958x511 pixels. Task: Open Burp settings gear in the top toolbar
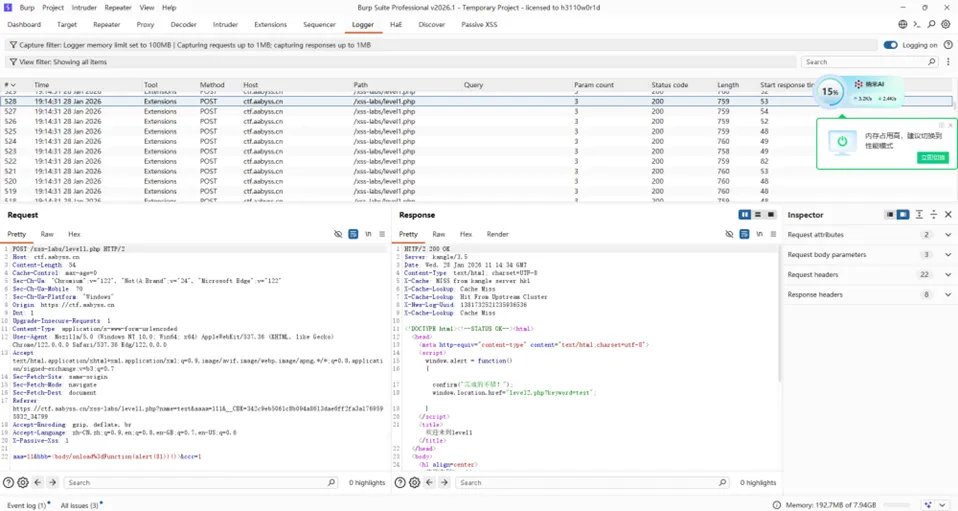pyautogui.click(x=946, y=24)
